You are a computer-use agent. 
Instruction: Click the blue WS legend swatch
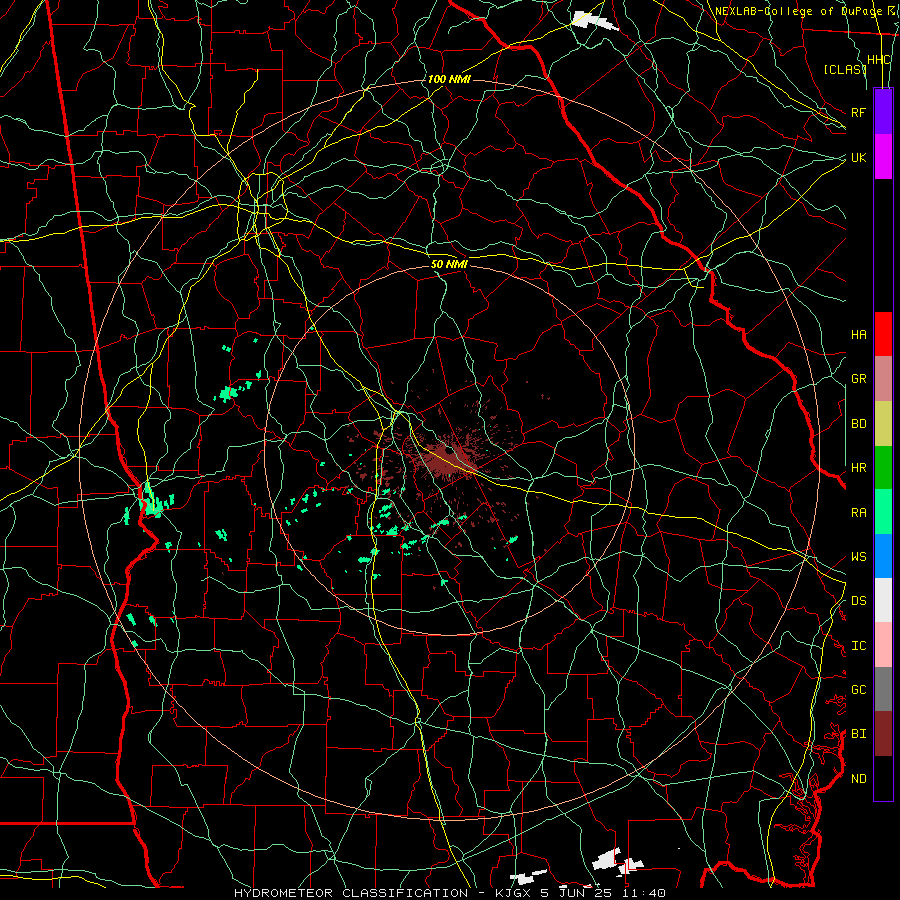[x=883, y=556]
